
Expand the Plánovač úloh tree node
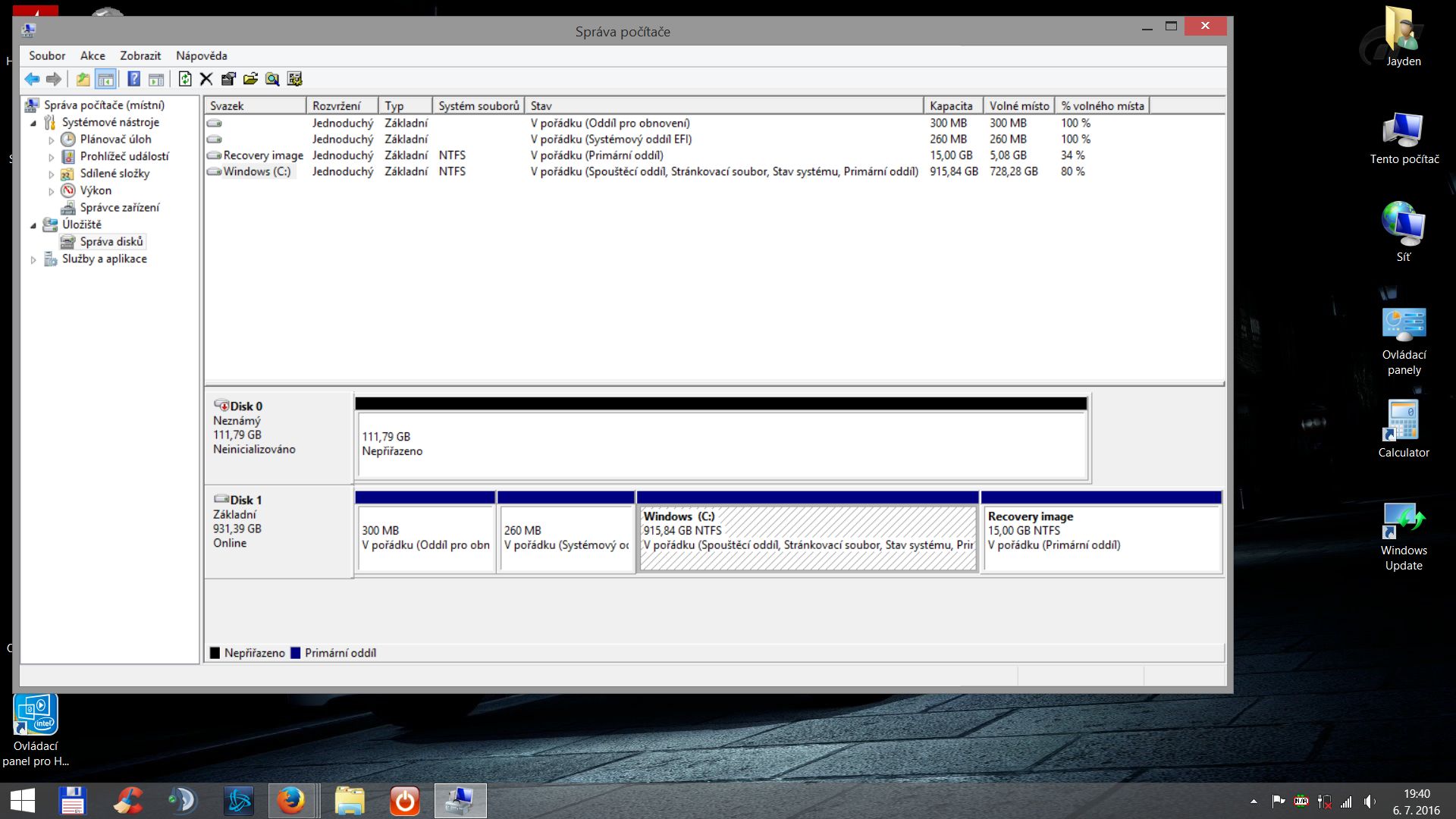click(52, 140)
